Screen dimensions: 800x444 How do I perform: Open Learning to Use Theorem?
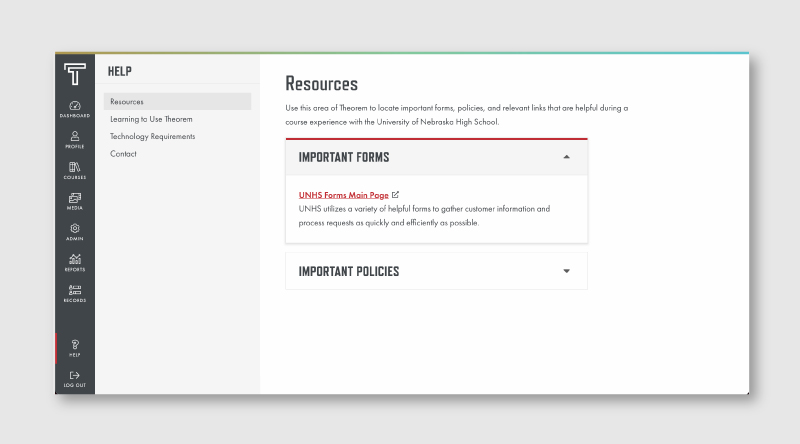pos(151,119)
